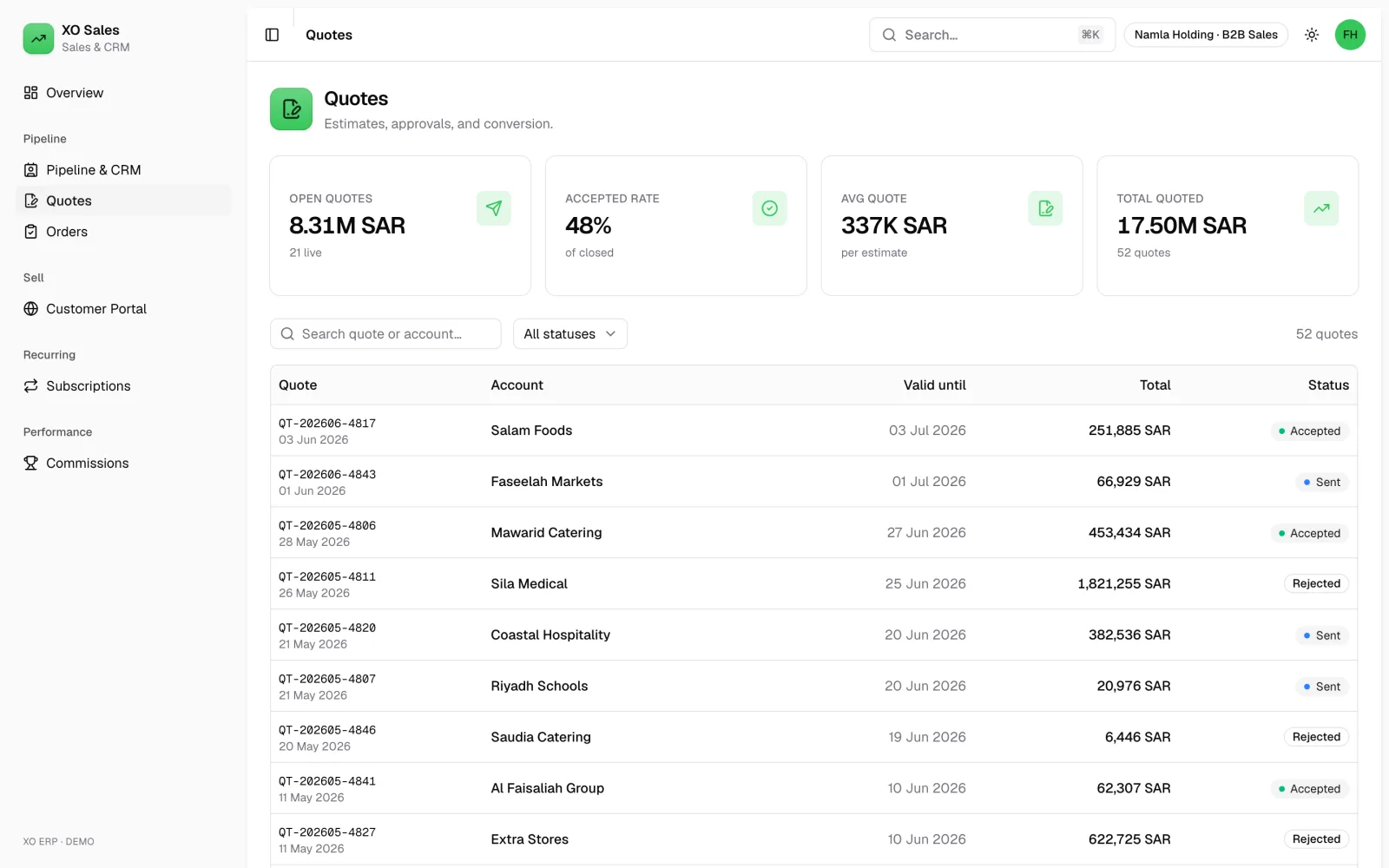Open the Namla Holding · B2B Sales switcher

[1206, 35]
